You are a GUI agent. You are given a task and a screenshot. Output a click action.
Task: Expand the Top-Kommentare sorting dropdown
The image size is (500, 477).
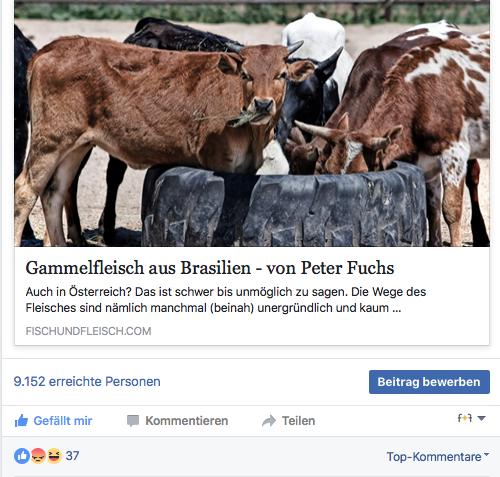438,457
